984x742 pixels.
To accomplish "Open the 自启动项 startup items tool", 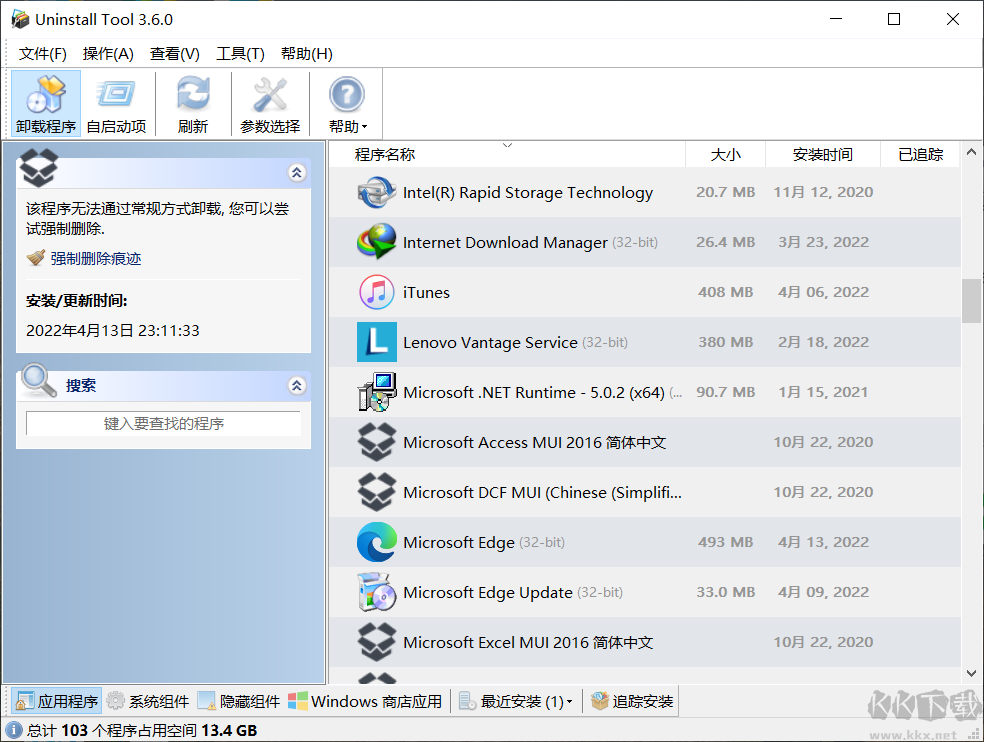I will pos(116,104).
